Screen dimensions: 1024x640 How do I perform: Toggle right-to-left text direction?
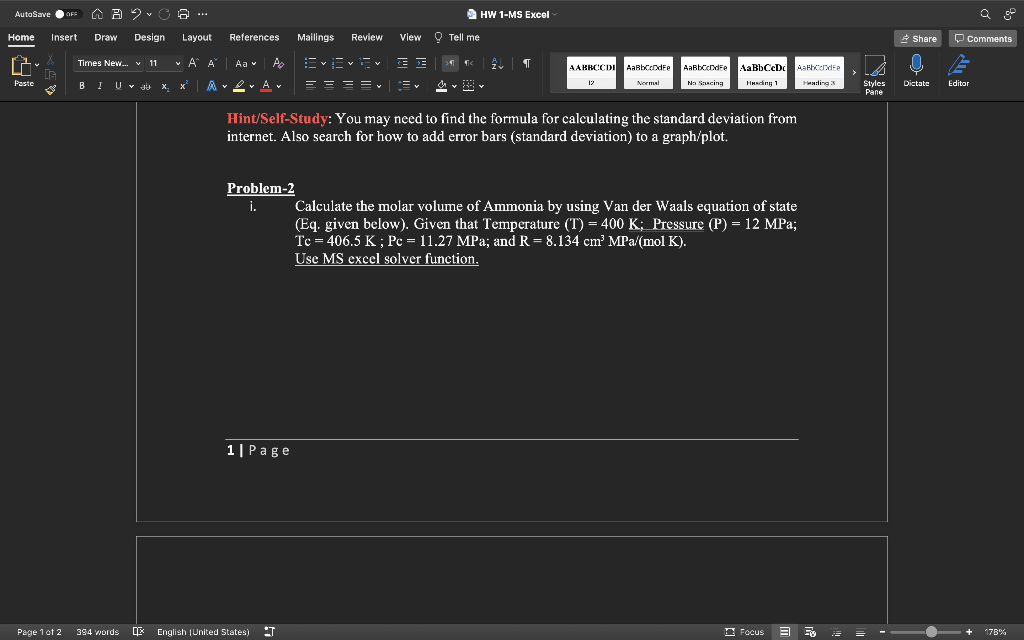[469, 63]
